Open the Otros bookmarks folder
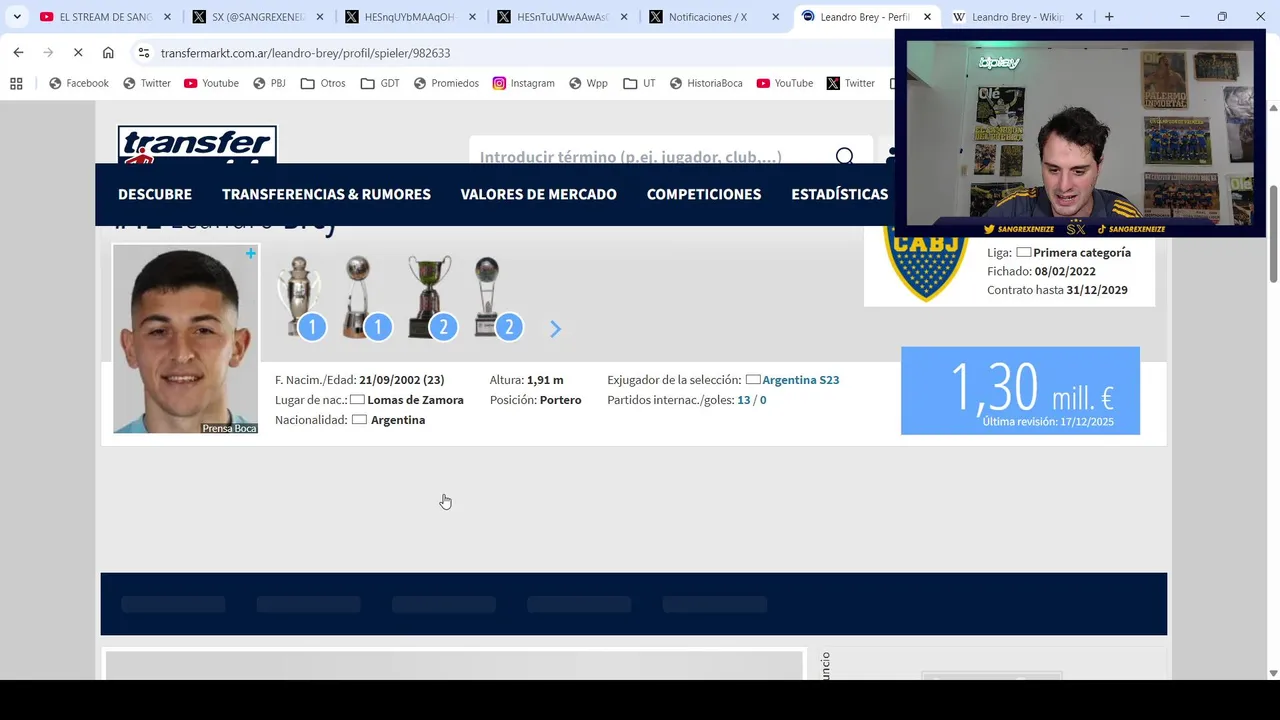Screen dimensions: 1280x720 pos(323,83)
